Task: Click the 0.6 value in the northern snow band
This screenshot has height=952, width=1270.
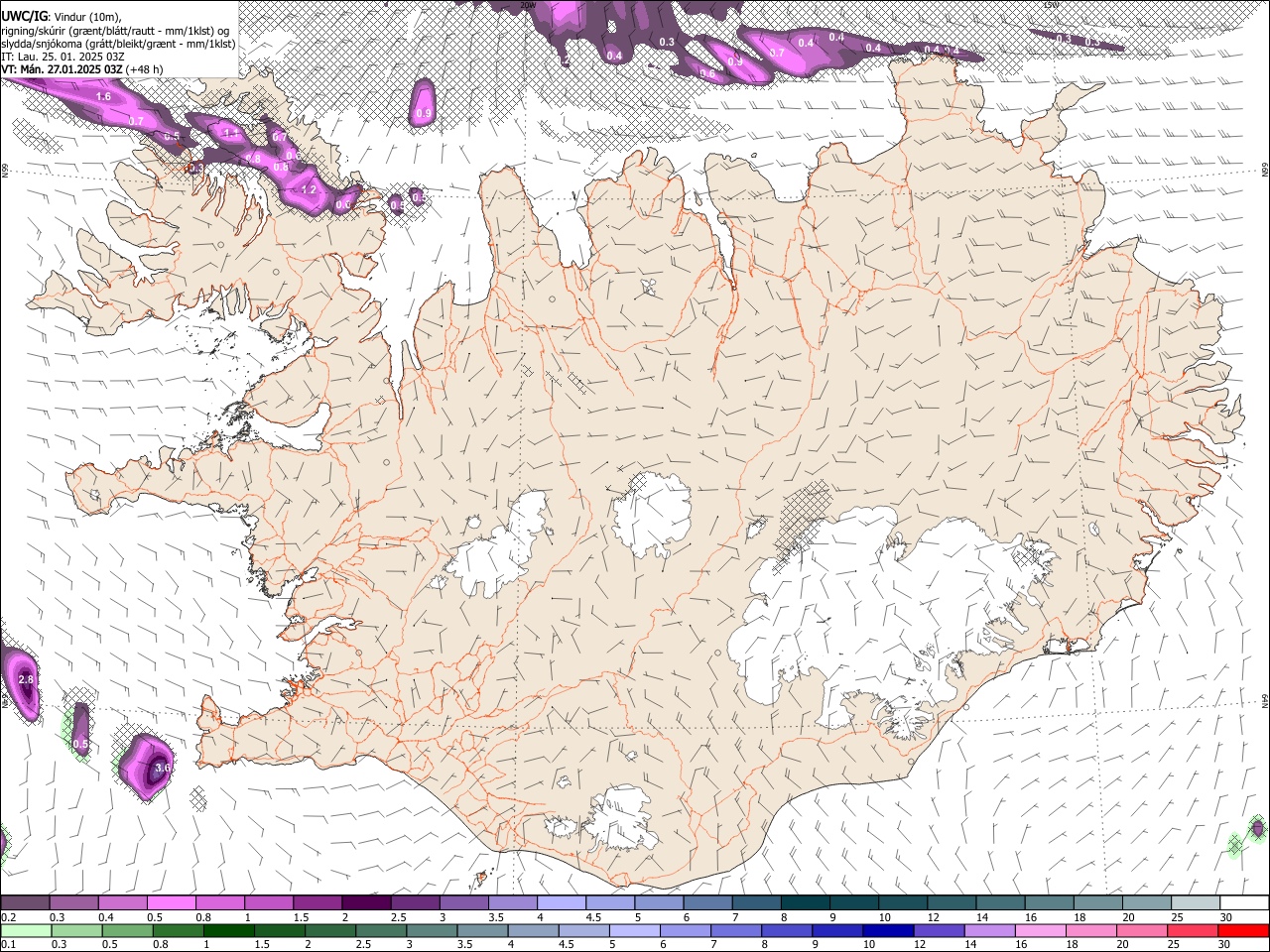Action: click(x=707, y=74)
